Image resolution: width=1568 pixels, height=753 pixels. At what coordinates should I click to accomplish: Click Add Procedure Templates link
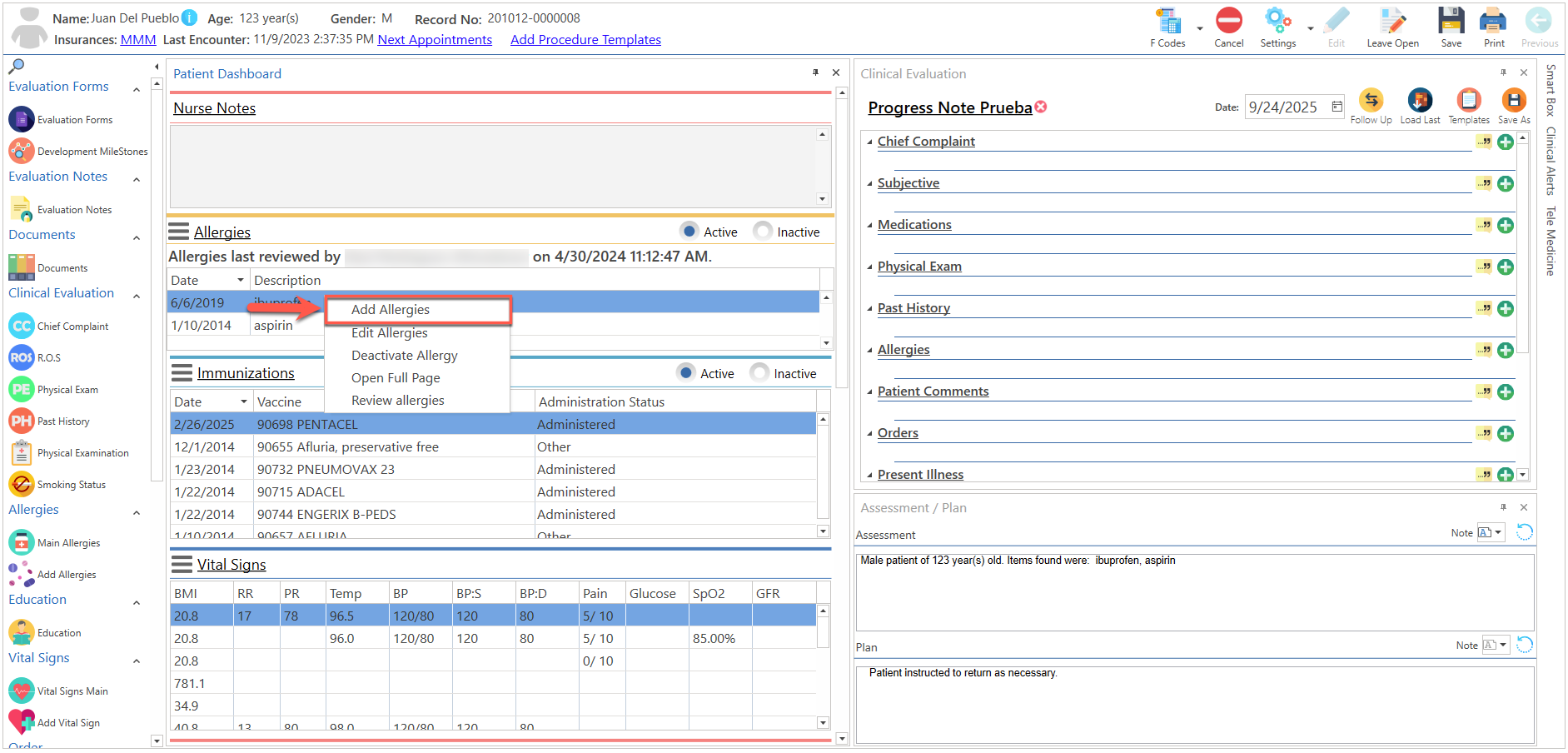(585, 39)
